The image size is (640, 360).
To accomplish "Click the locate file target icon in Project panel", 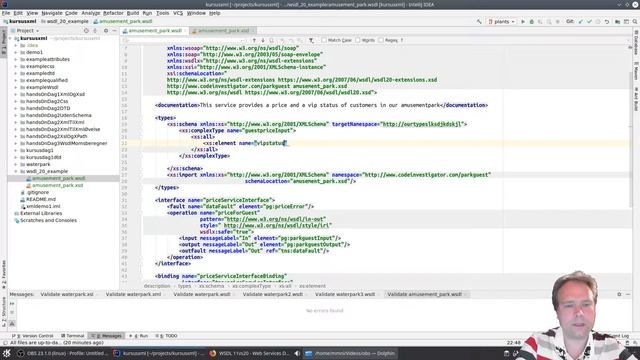I will pos(86,31).
